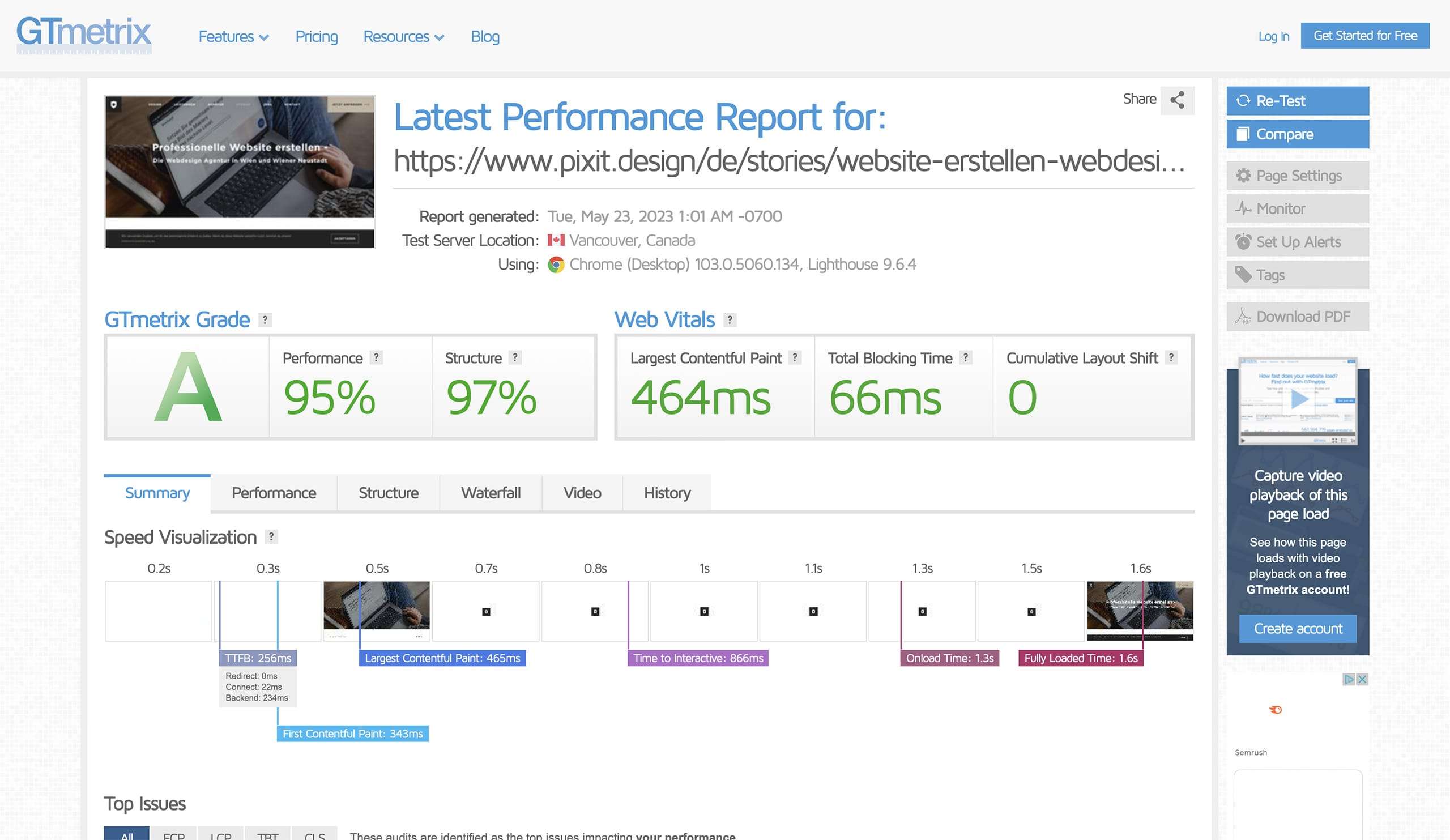Click Speed Visualization help icon
Screen dimensions: 1450x840
(271, 536)
